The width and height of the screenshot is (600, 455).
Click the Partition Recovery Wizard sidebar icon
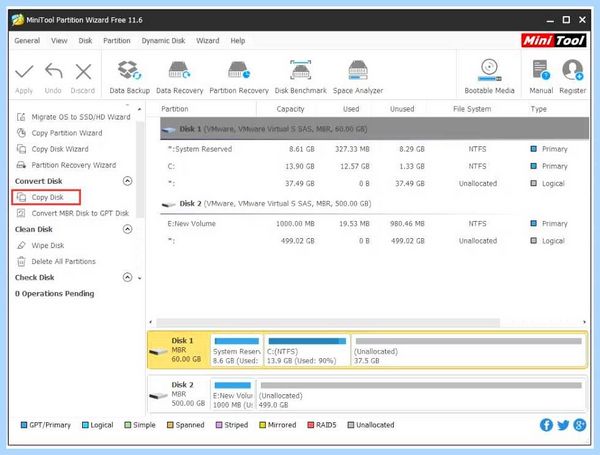21,165
